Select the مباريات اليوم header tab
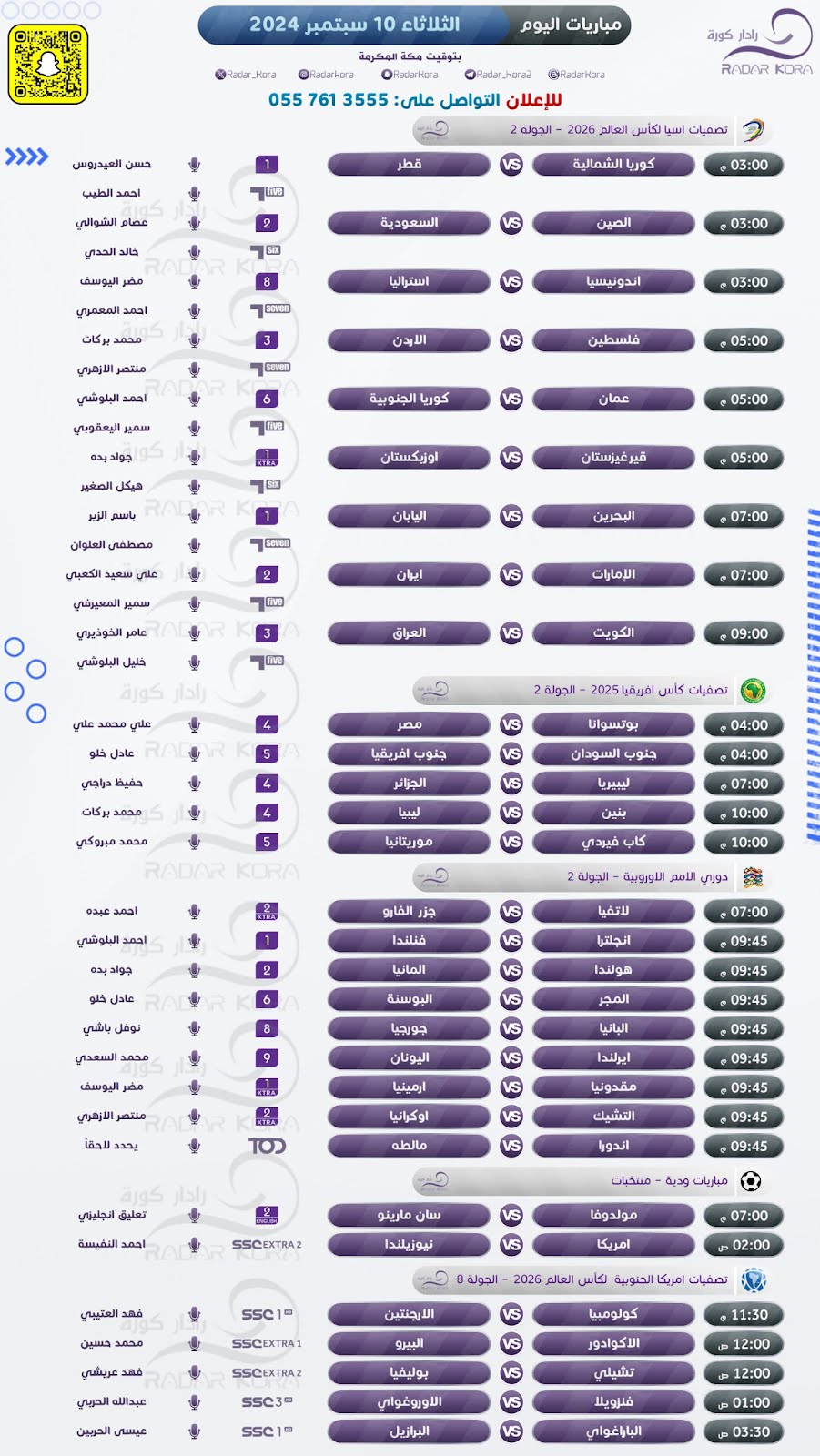Image resolution: width=820 pixels, height=1456 pixels. (x=569, y=25)
